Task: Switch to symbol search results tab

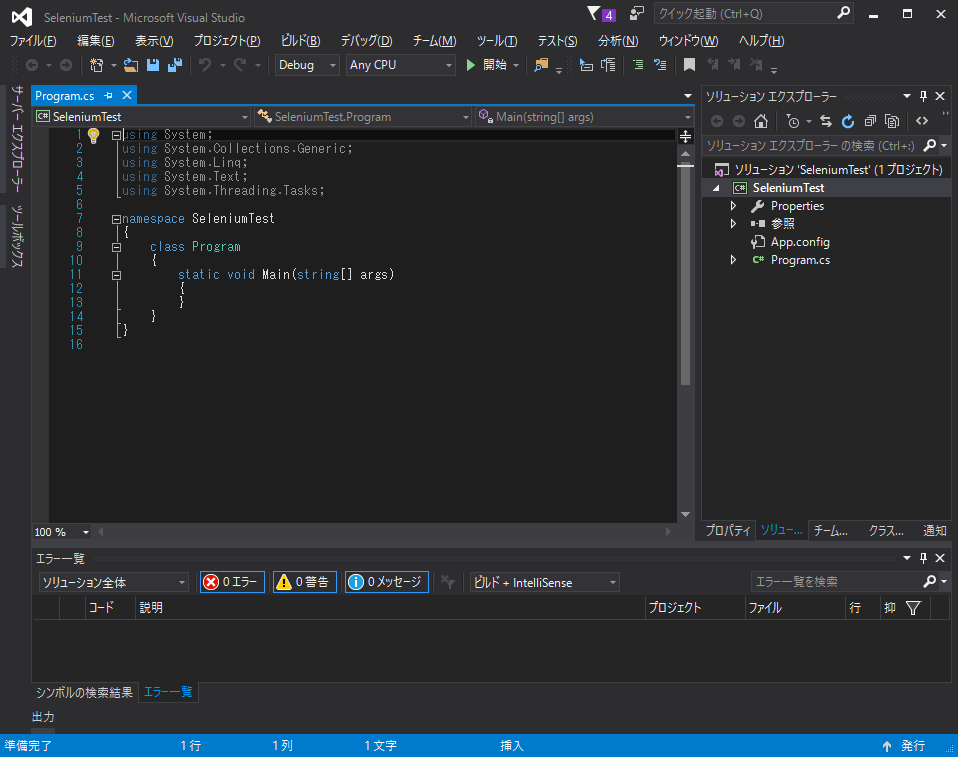Action: pyautogui.click(x=84, y=692)
